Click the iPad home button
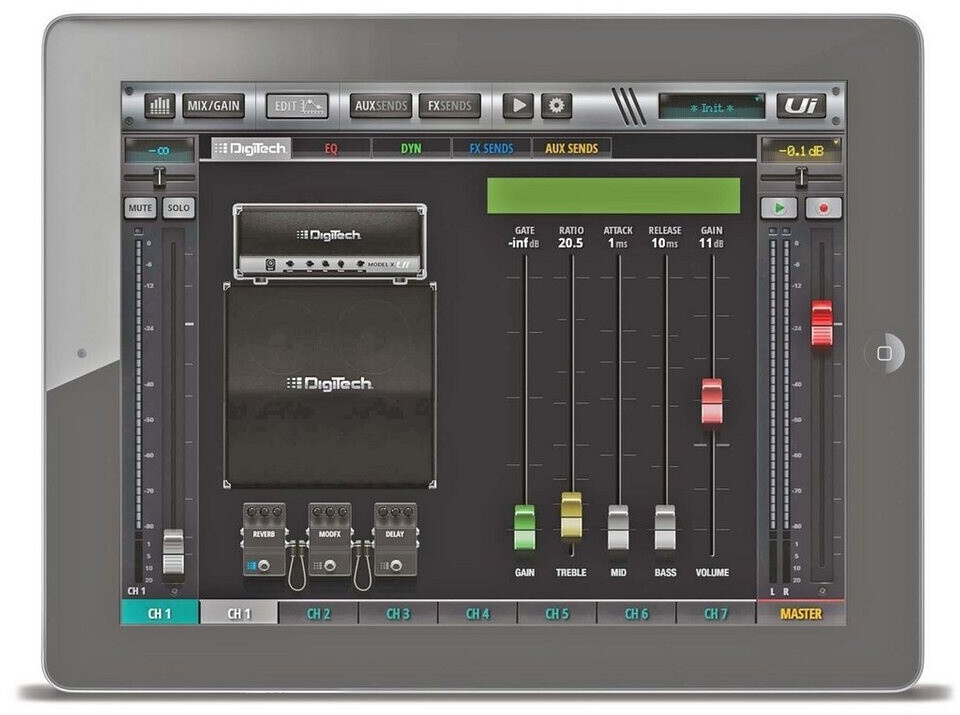960x715 pixels. point(884,353)
